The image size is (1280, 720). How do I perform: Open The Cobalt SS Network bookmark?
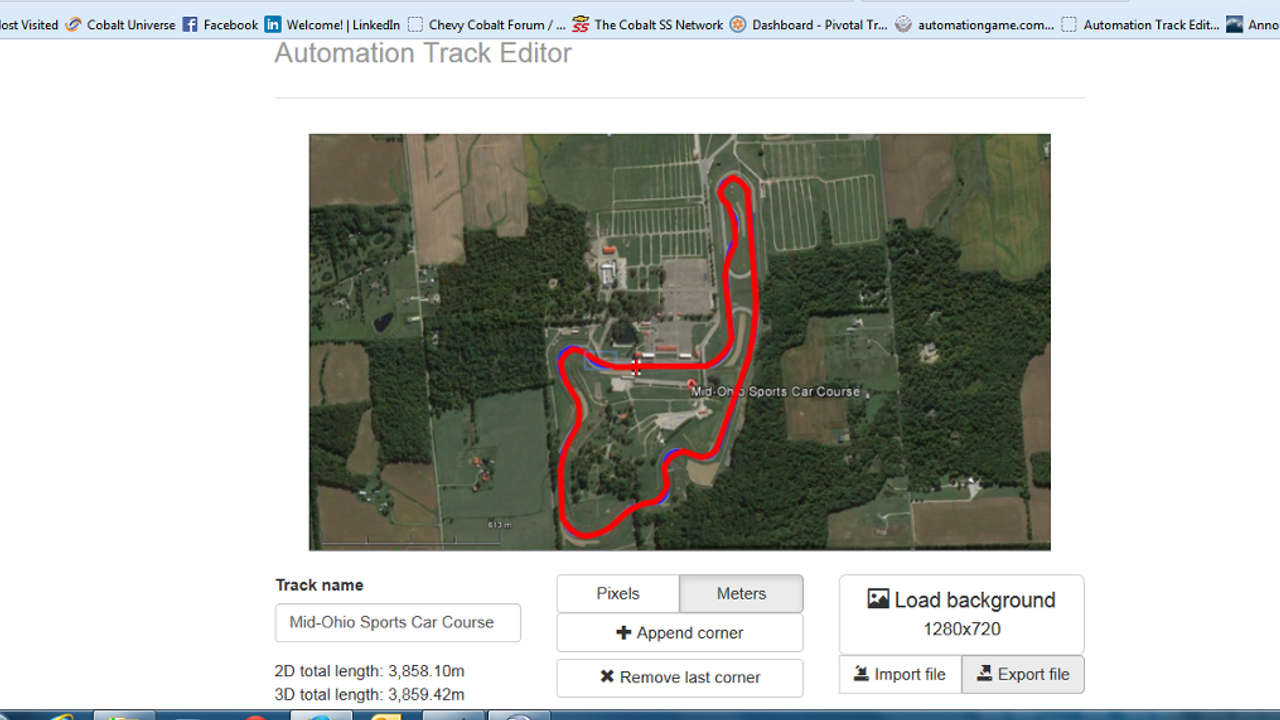pos(648,24)
